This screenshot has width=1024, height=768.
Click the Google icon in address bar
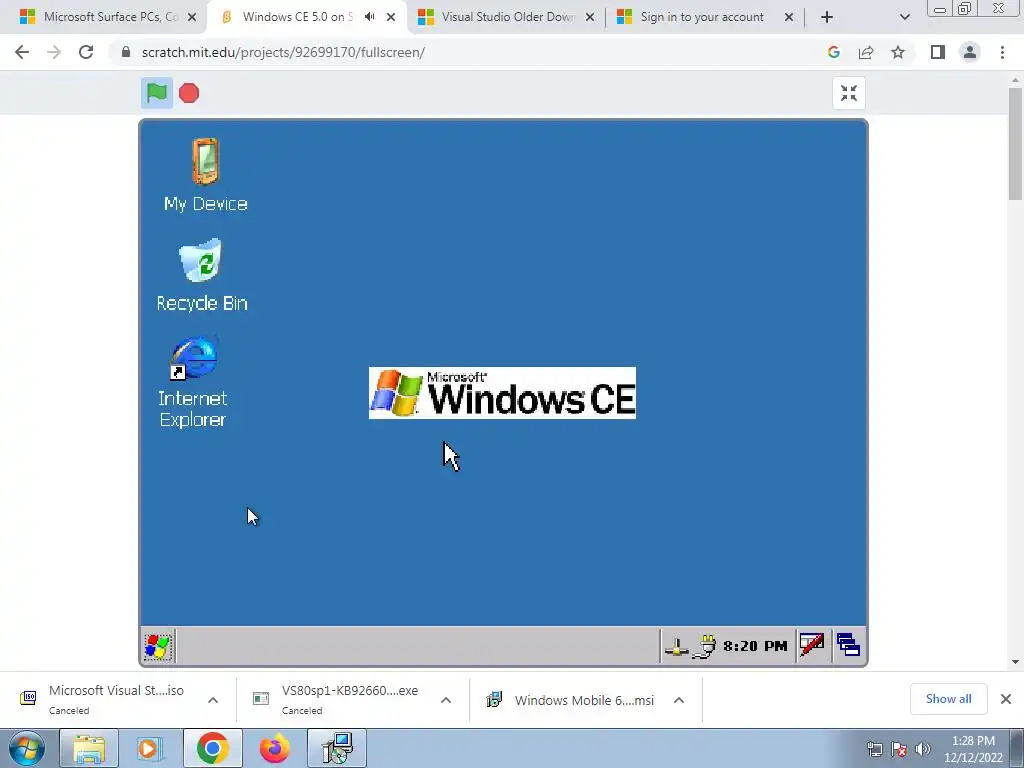point(833,52)
